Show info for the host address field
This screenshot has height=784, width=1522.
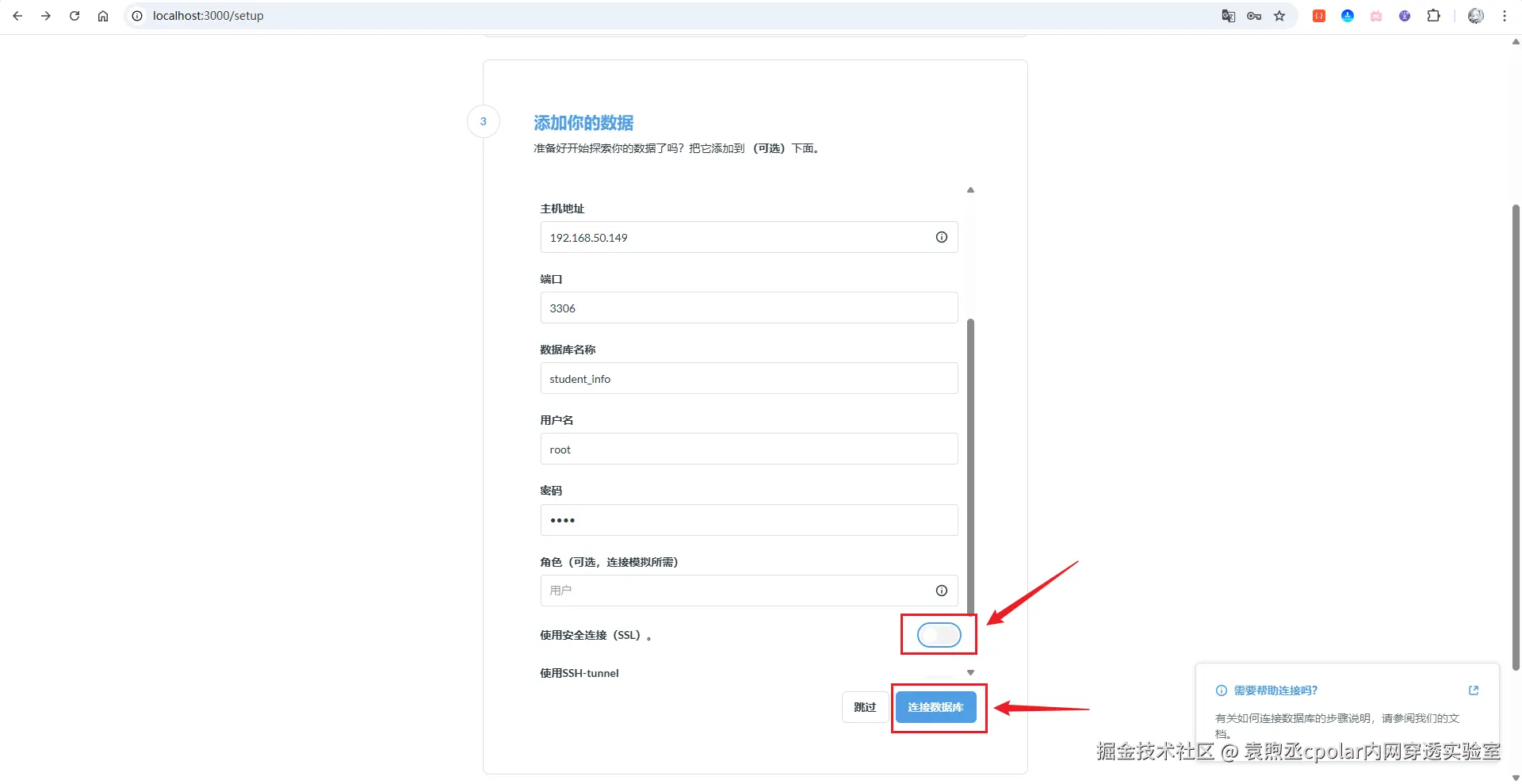[942, 237]
